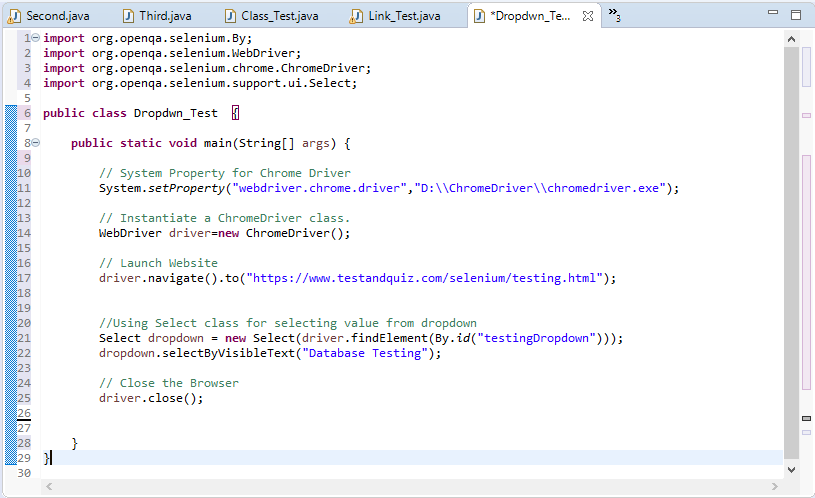Switch to the Second.java tab
The height and width of the screenshot is (498, 815).
click(57, 16)
